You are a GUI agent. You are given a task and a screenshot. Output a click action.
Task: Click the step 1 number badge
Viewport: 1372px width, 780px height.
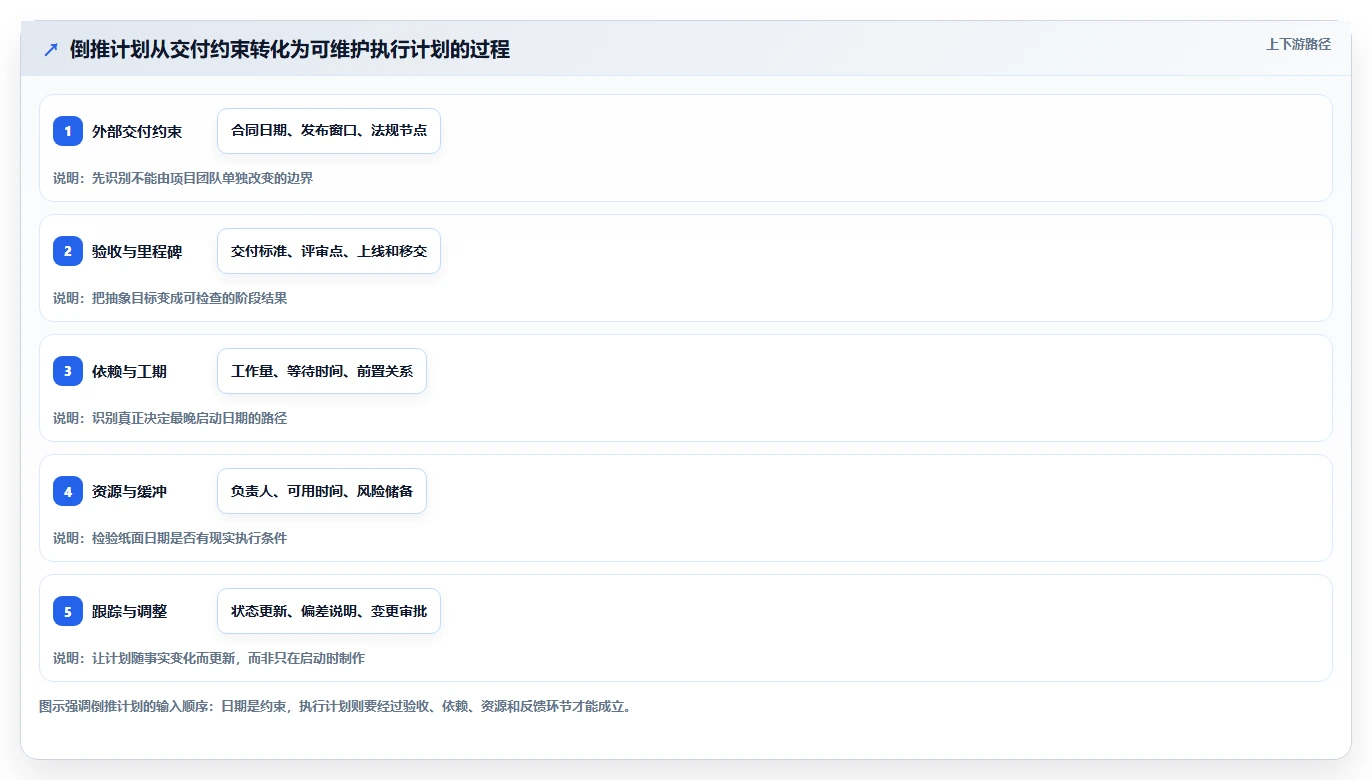pos(68,131)
